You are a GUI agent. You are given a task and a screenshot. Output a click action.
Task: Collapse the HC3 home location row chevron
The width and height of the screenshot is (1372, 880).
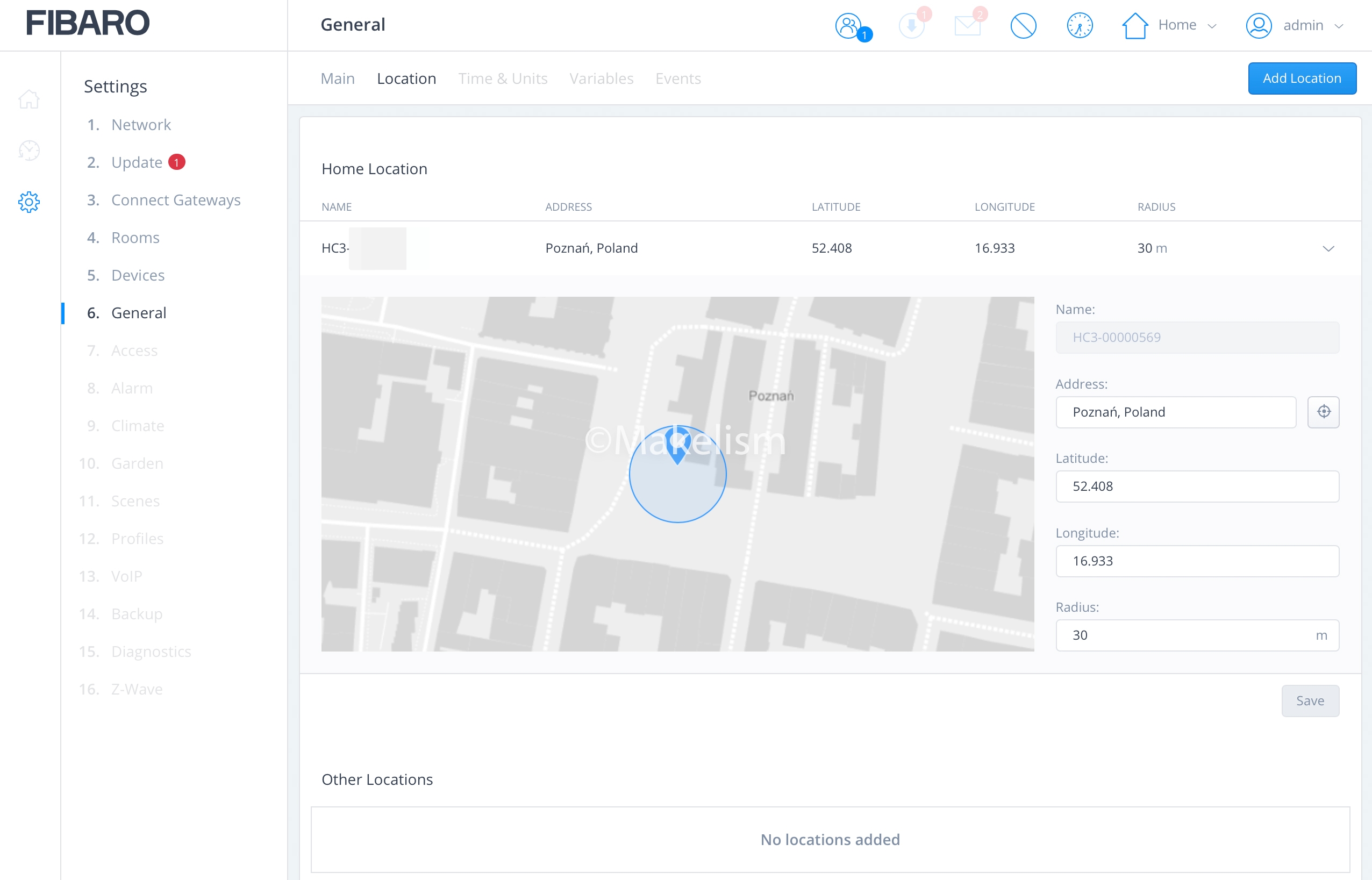pyautogui.click(x=1328, y=248)
